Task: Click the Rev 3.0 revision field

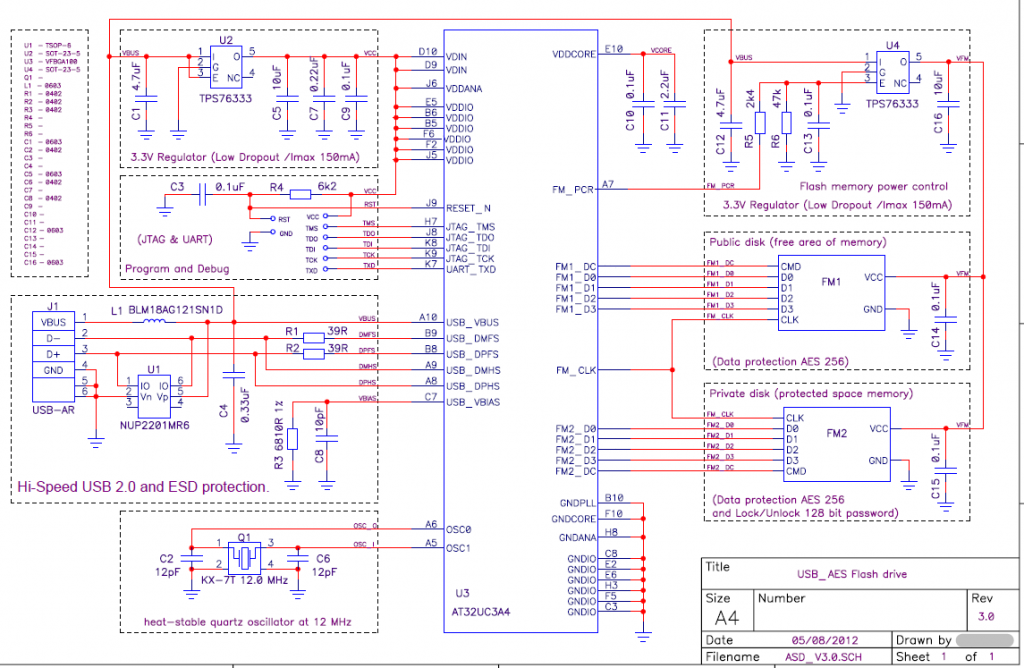Action: 985,616
